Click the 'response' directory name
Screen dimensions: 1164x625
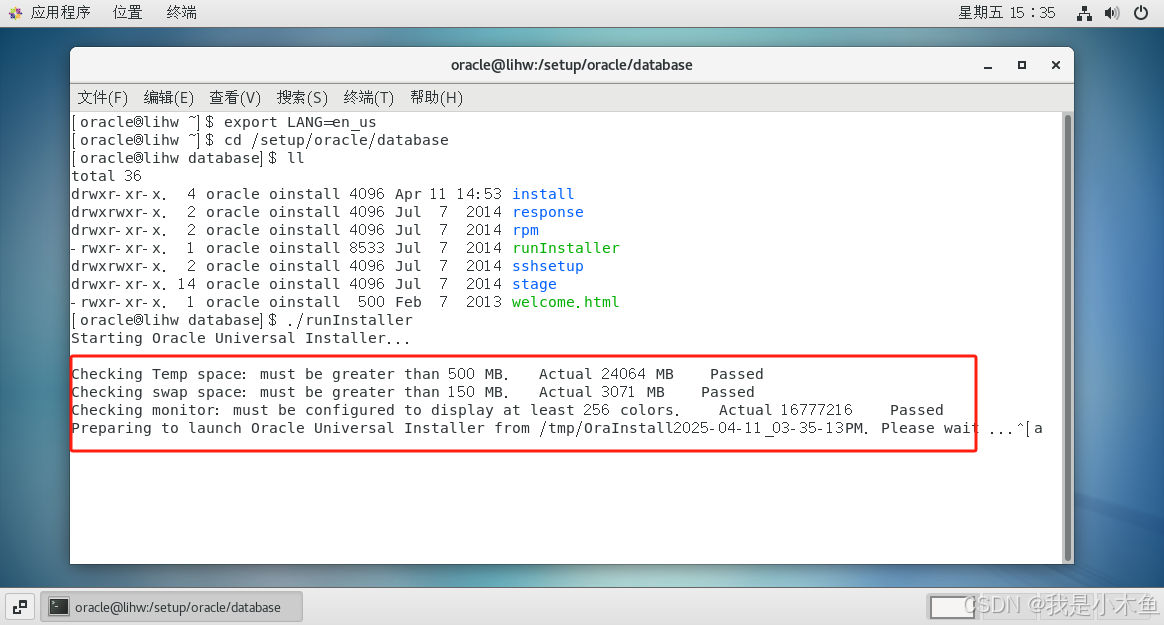point(548,212)
